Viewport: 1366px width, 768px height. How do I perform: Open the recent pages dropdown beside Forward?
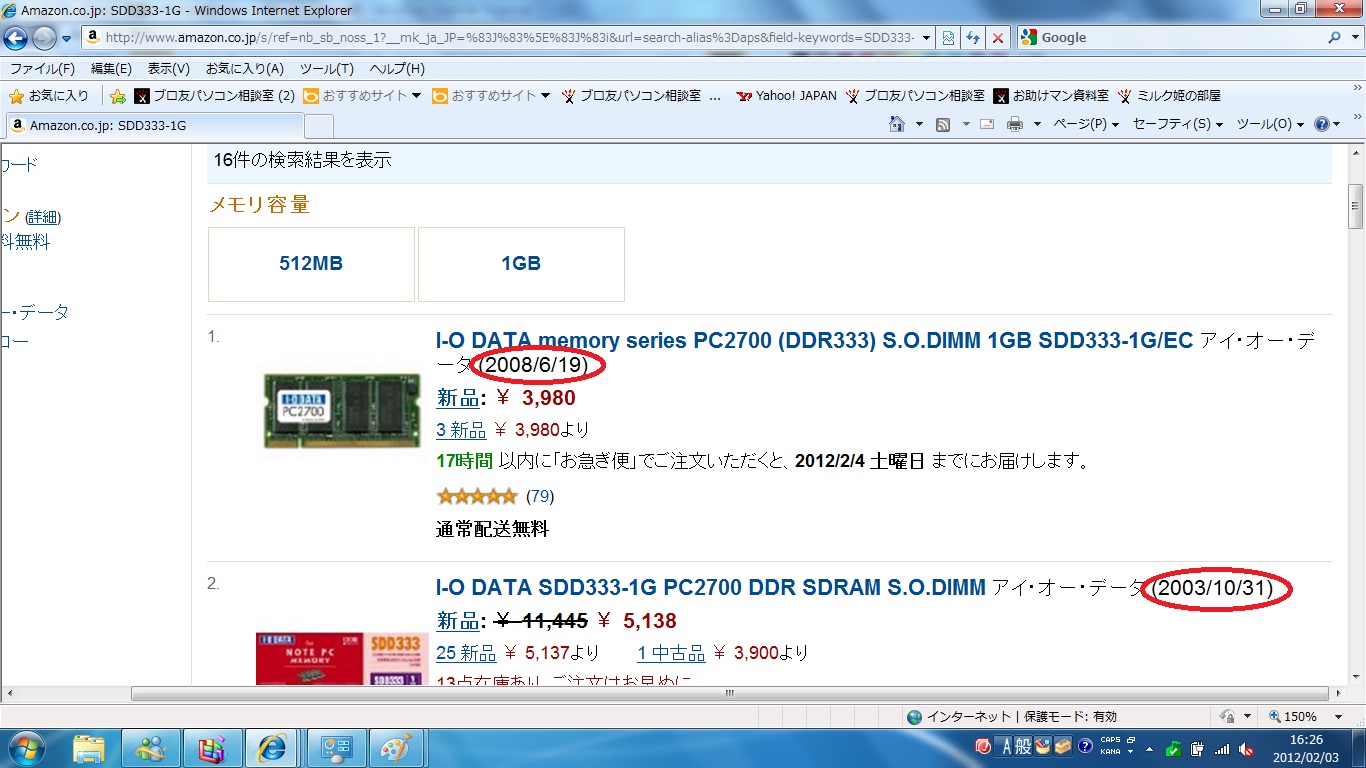click(67, 38)
